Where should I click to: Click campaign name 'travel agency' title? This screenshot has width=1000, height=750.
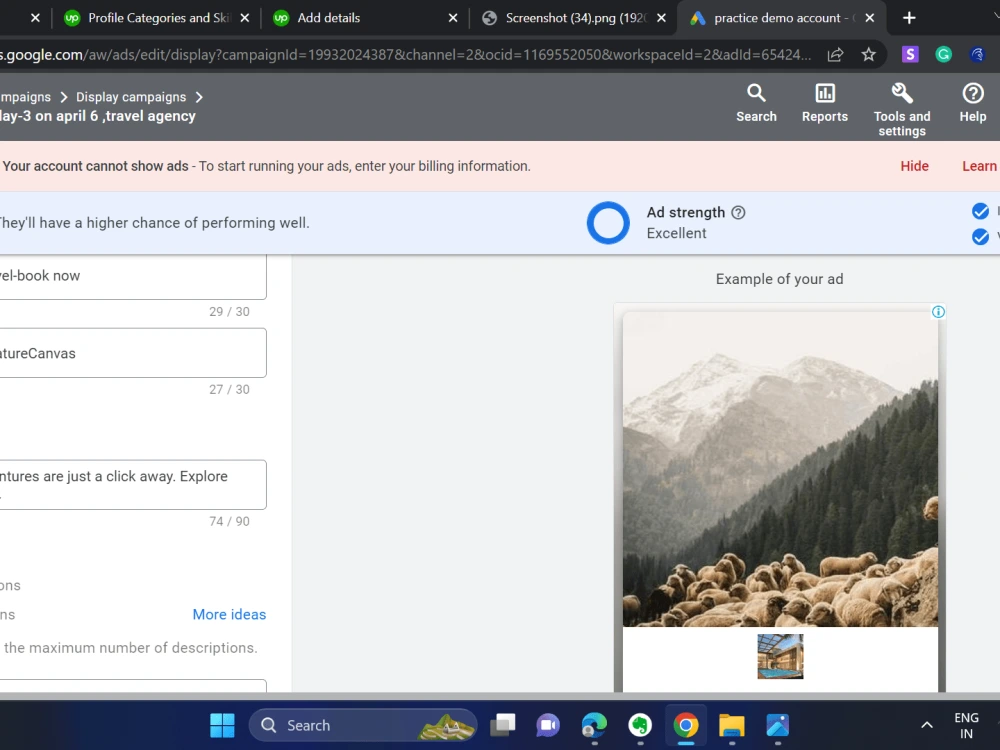pyautogui.click(x=98, y=116)
